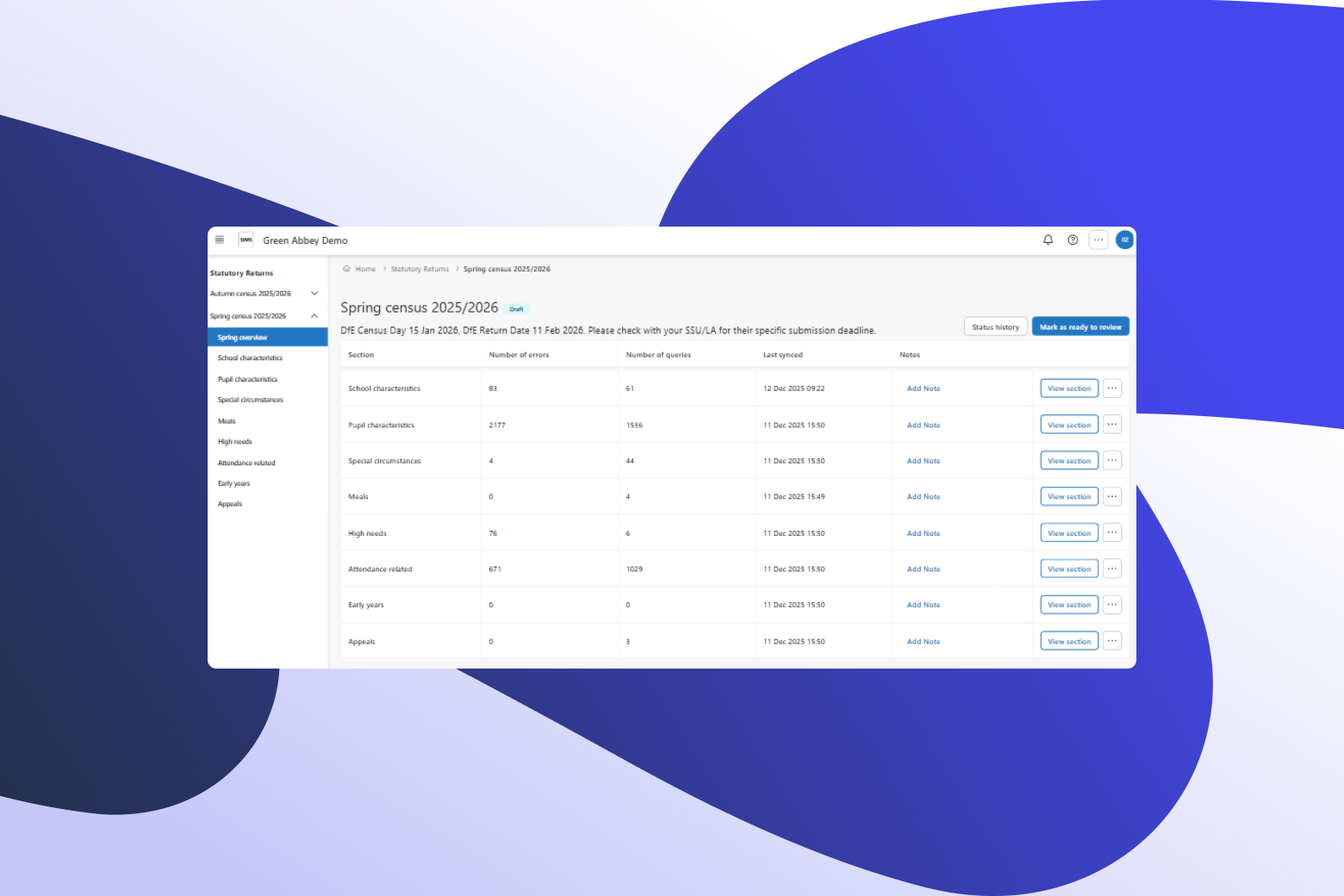Navigate to Statutory Returns breadcrumb
Image resolution: width=1344 pixels, height=896 pixels.
coord(420,269)
